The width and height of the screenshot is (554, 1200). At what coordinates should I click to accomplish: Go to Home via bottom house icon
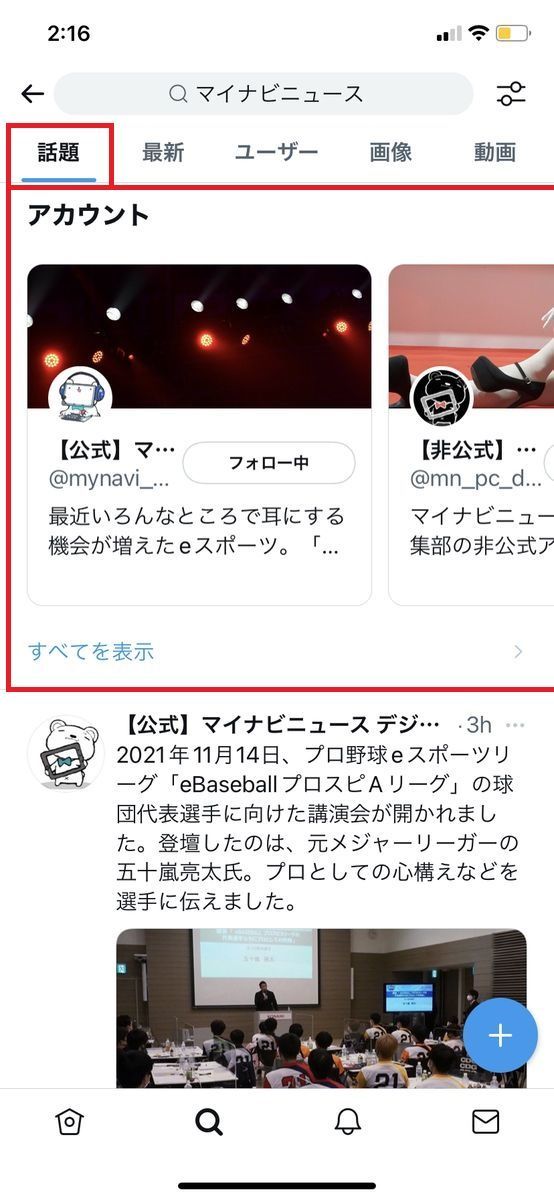click(69, 1122)
